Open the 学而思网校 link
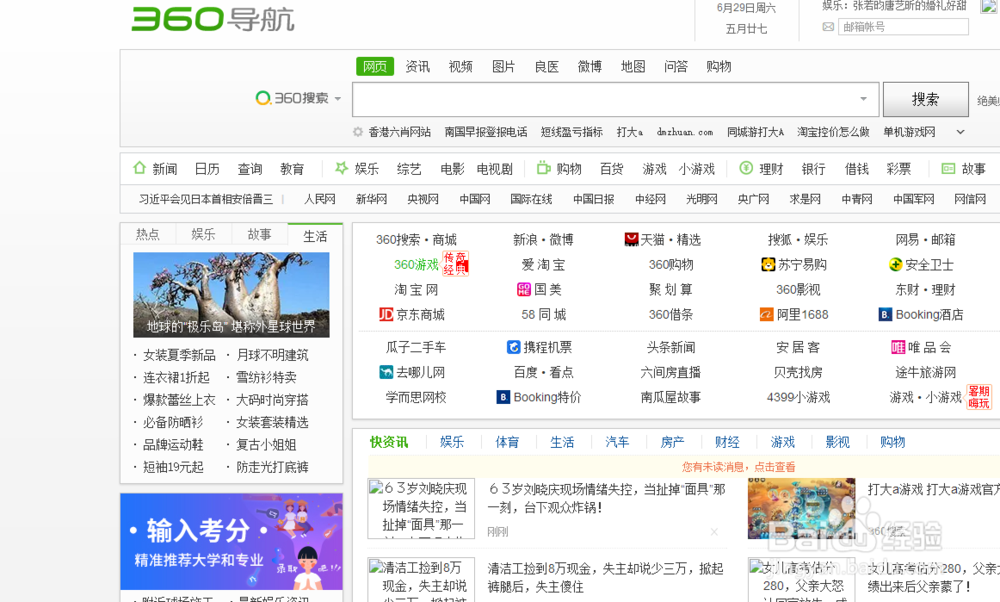This screenshot has width=1000, height=602. 416,397
